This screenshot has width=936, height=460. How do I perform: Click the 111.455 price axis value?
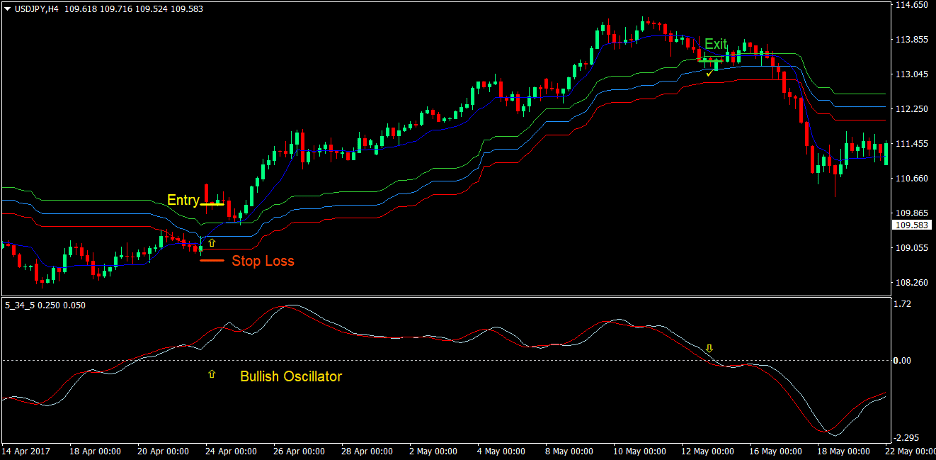[x=911, y=144]
